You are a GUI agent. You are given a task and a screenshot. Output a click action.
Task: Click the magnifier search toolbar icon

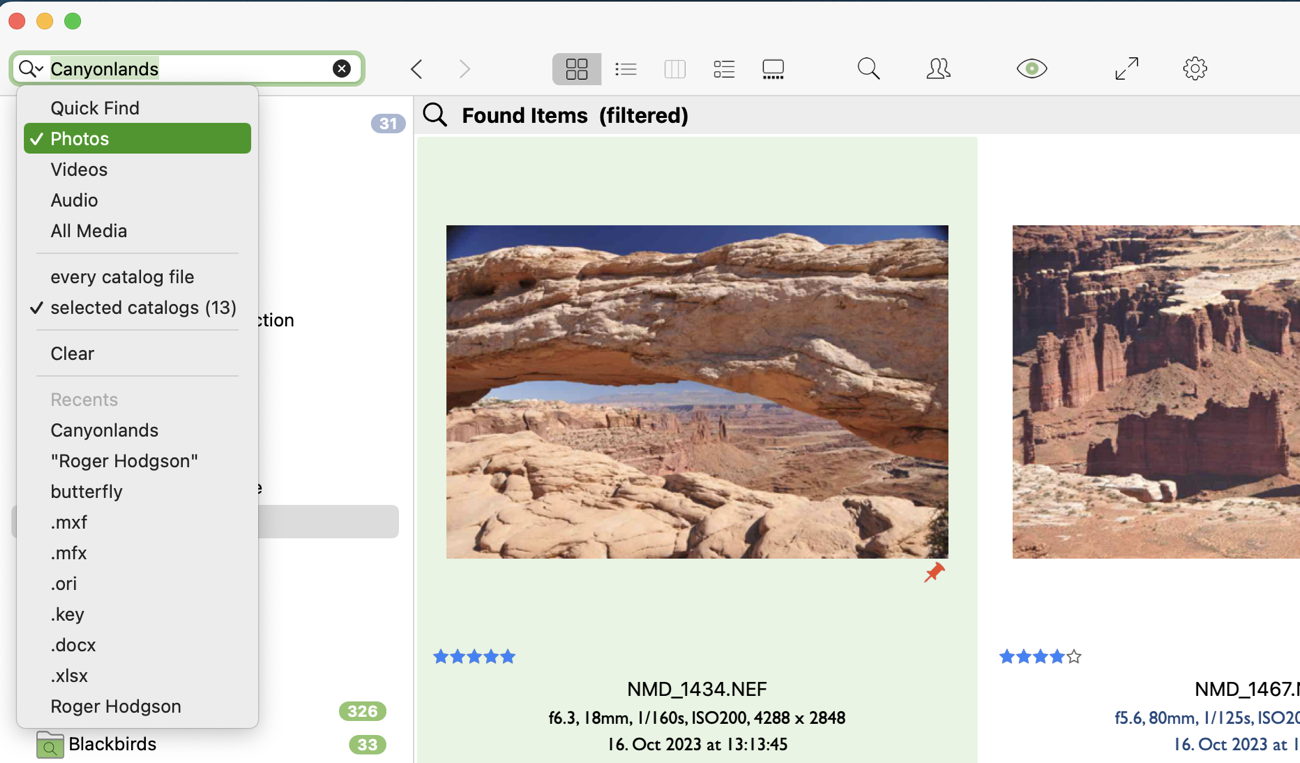click(868, 69)
